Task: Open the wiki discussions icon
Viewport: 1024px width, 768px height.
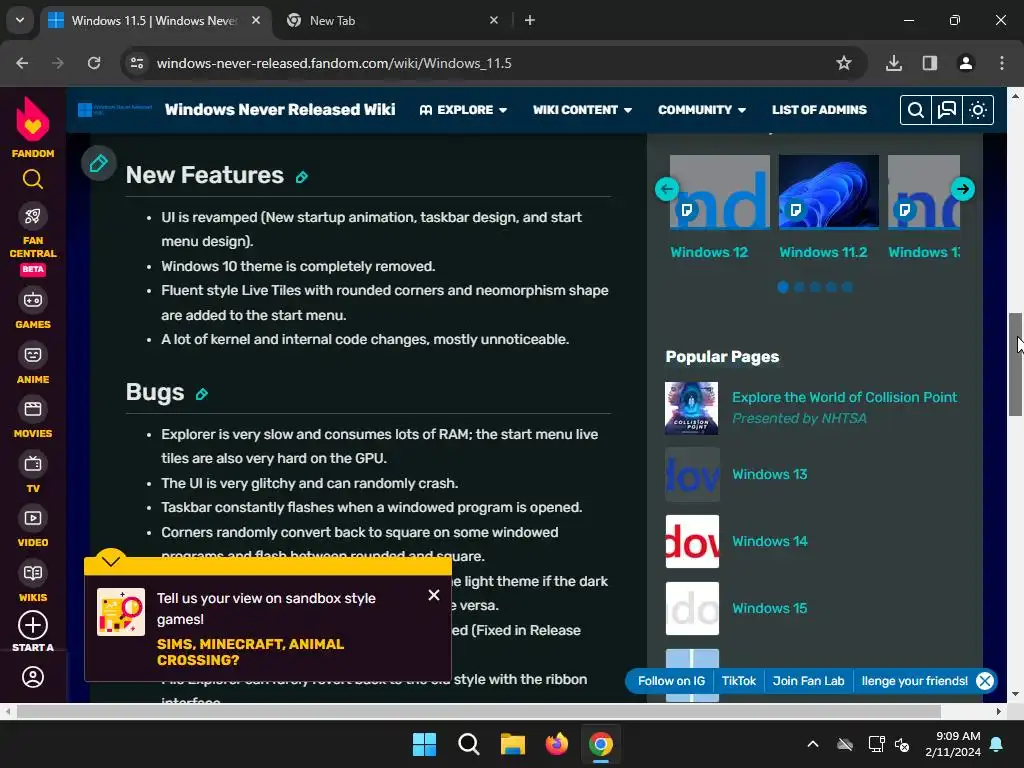Action: point(947,110)
